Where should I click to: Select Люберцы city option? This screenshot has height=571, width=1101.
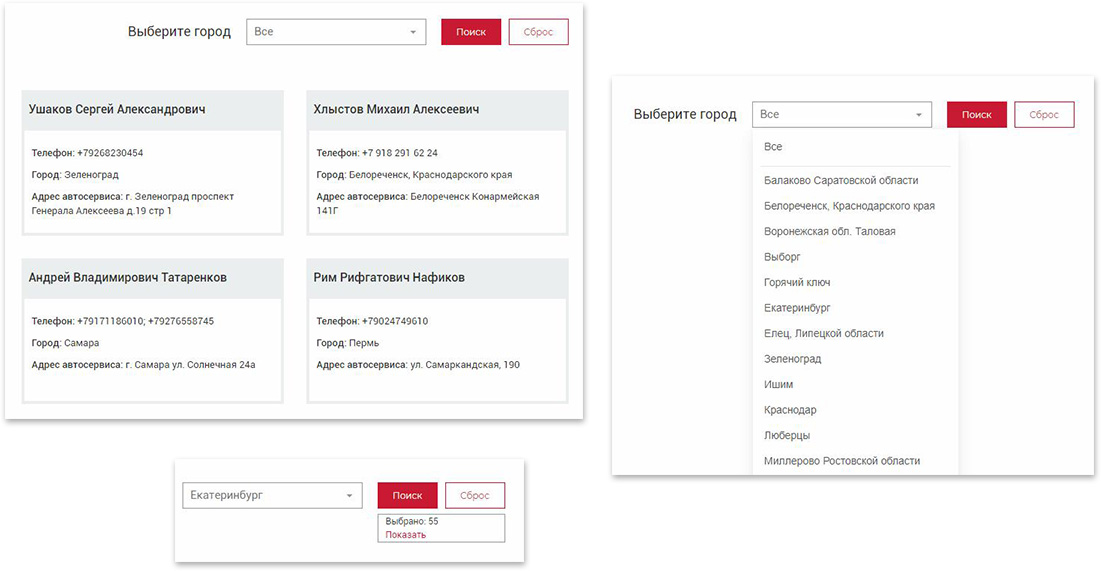(x=787, y=436)
